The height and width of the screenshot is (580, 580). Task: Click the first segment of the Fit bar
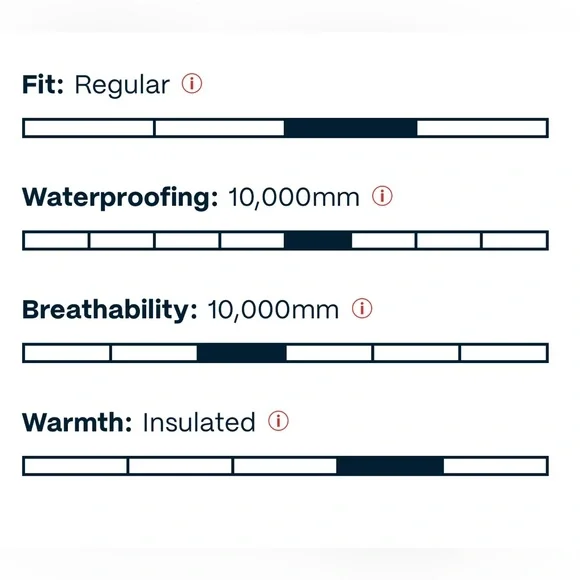pos(88,128)
